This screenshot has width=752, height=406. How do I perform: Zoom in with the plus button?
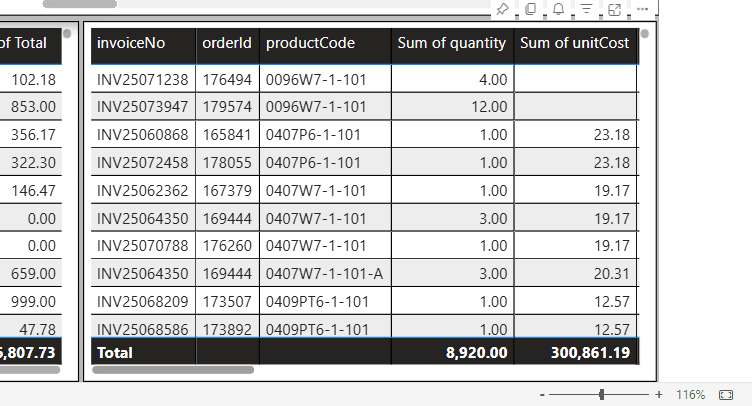(x=658, y=395)
